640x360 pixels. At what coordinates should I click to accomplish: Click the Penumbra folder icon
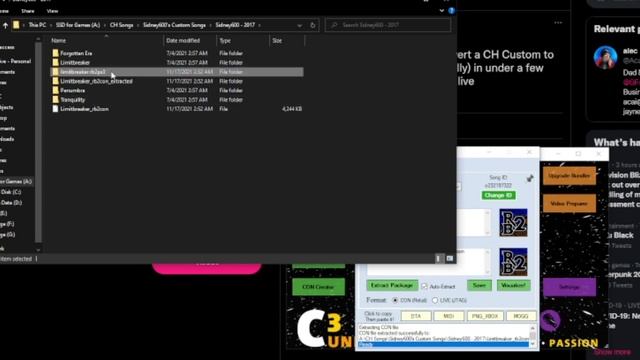point(55,90)
